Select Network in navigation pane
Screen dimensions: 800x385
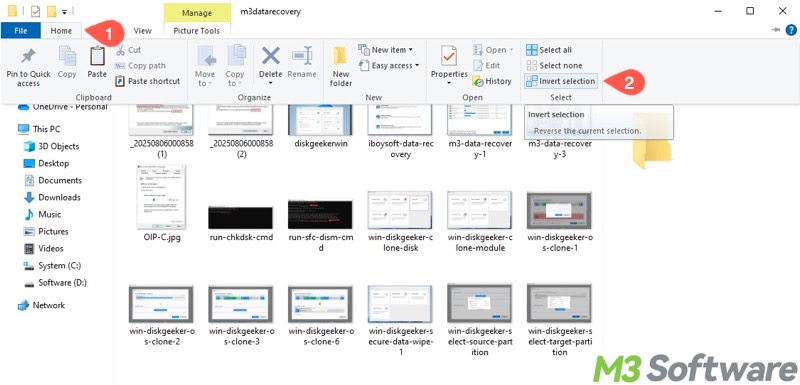point(41,305)
